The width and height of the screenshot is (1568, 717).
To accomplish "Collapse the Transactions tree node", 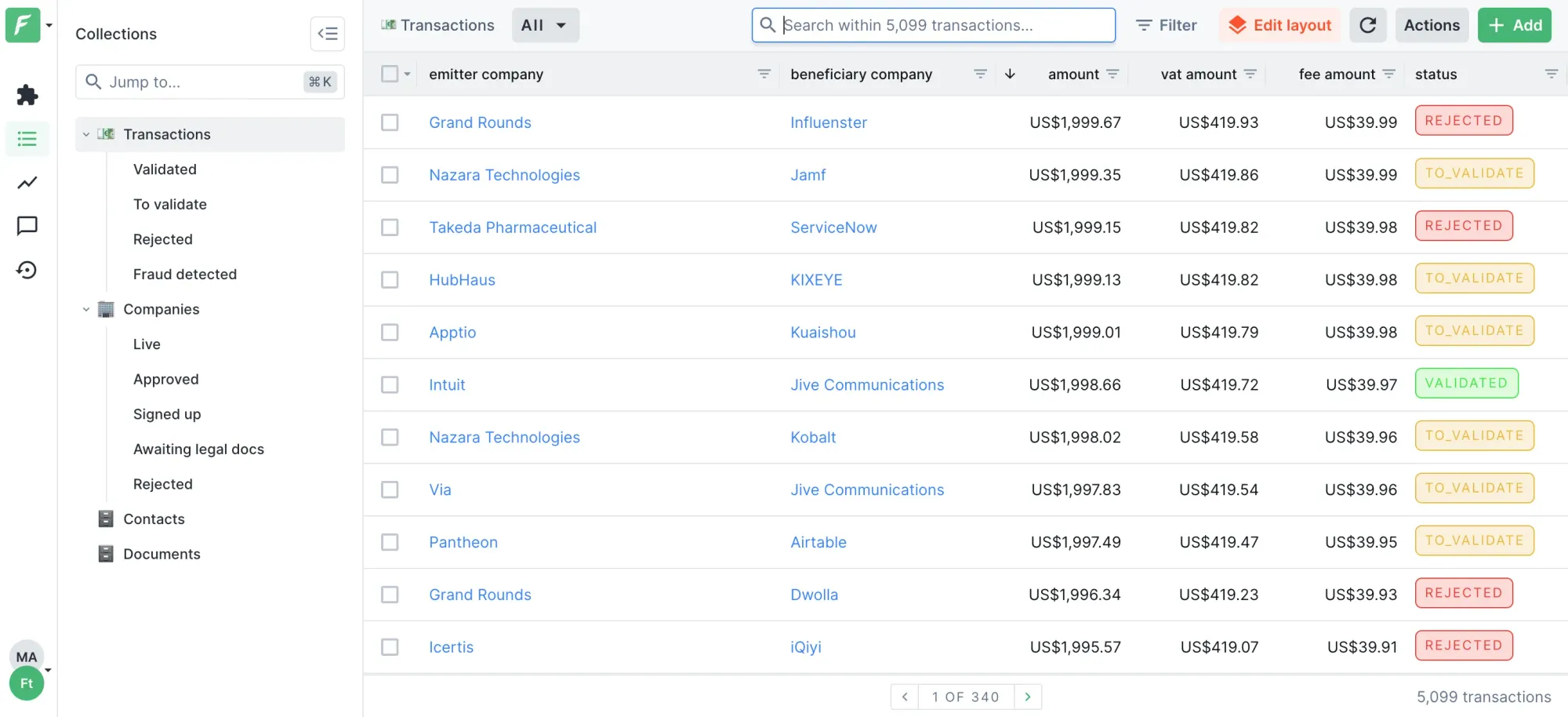I will pos(86,134).
